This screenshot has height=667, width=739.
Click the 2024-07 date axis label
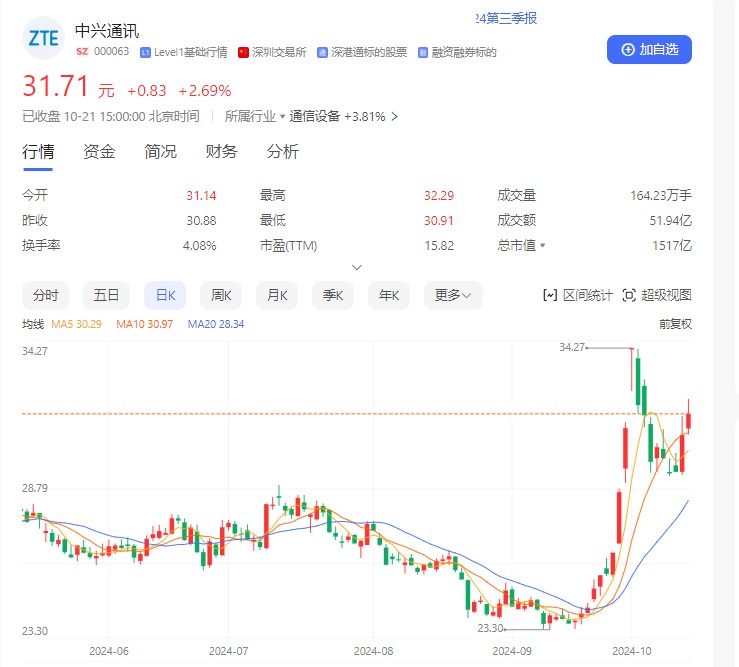pyautogui.click(x=229, y=651)
